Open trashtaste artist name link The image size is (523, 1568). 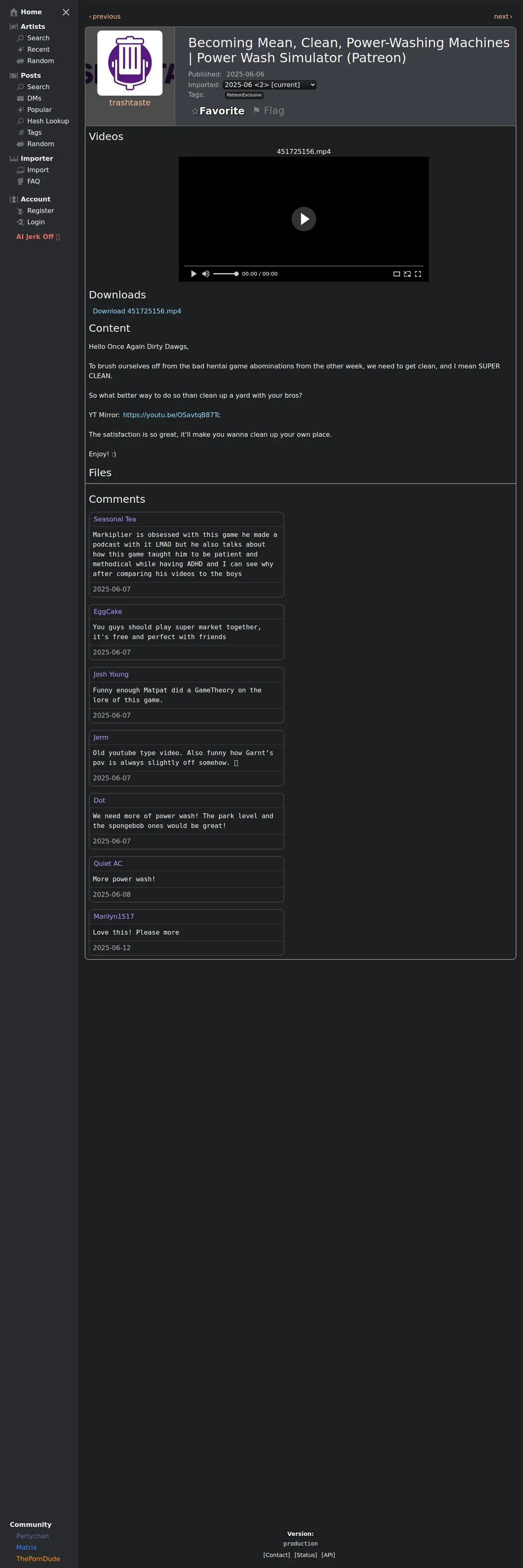(130, 103)
